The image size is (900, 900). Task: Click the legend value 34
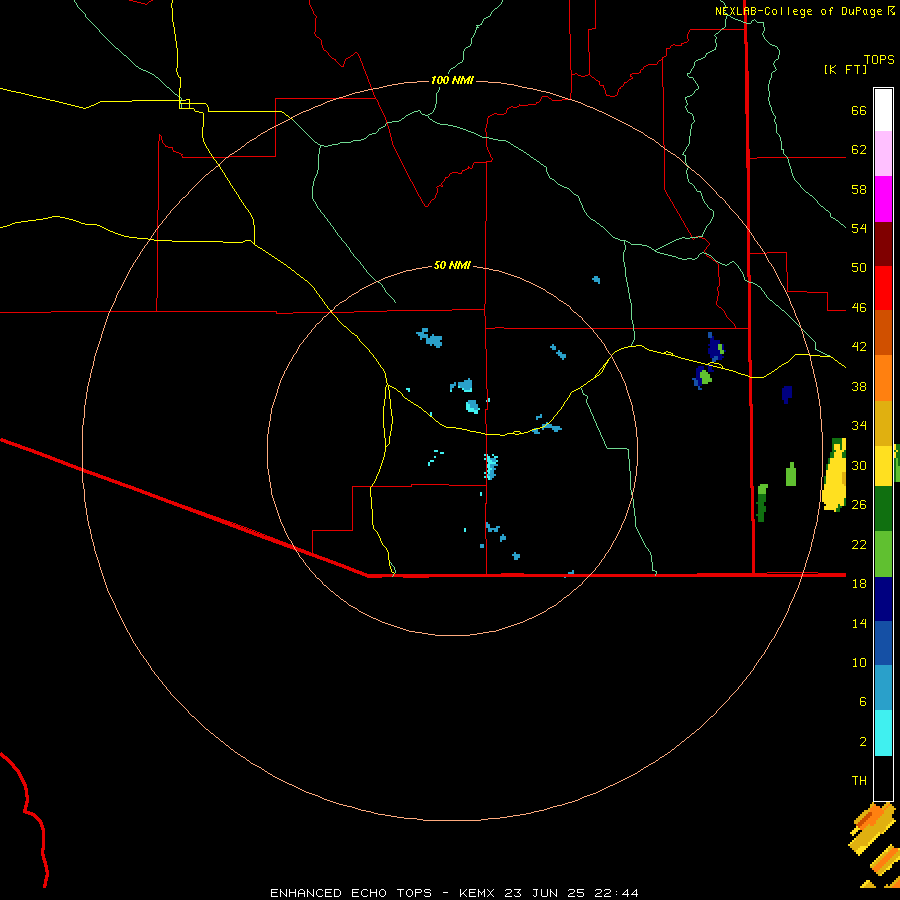(x=859, y=426)
